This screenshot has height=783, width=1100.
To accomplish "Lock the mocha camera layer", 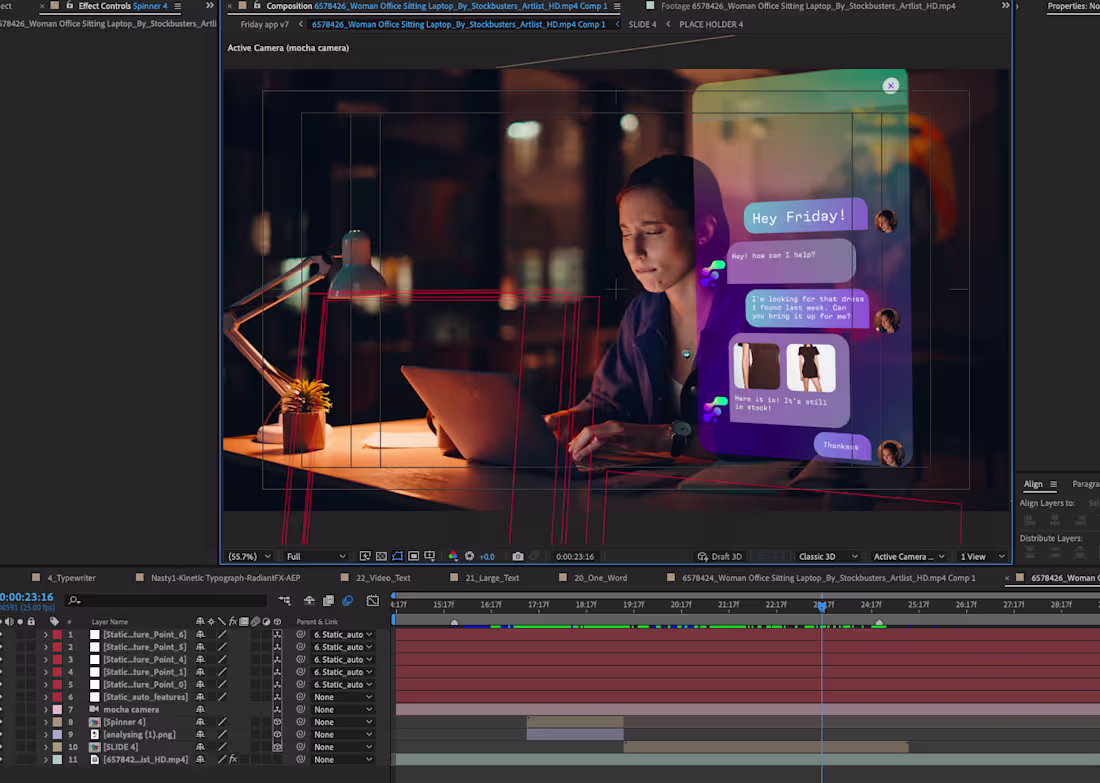I will (31, 709).
